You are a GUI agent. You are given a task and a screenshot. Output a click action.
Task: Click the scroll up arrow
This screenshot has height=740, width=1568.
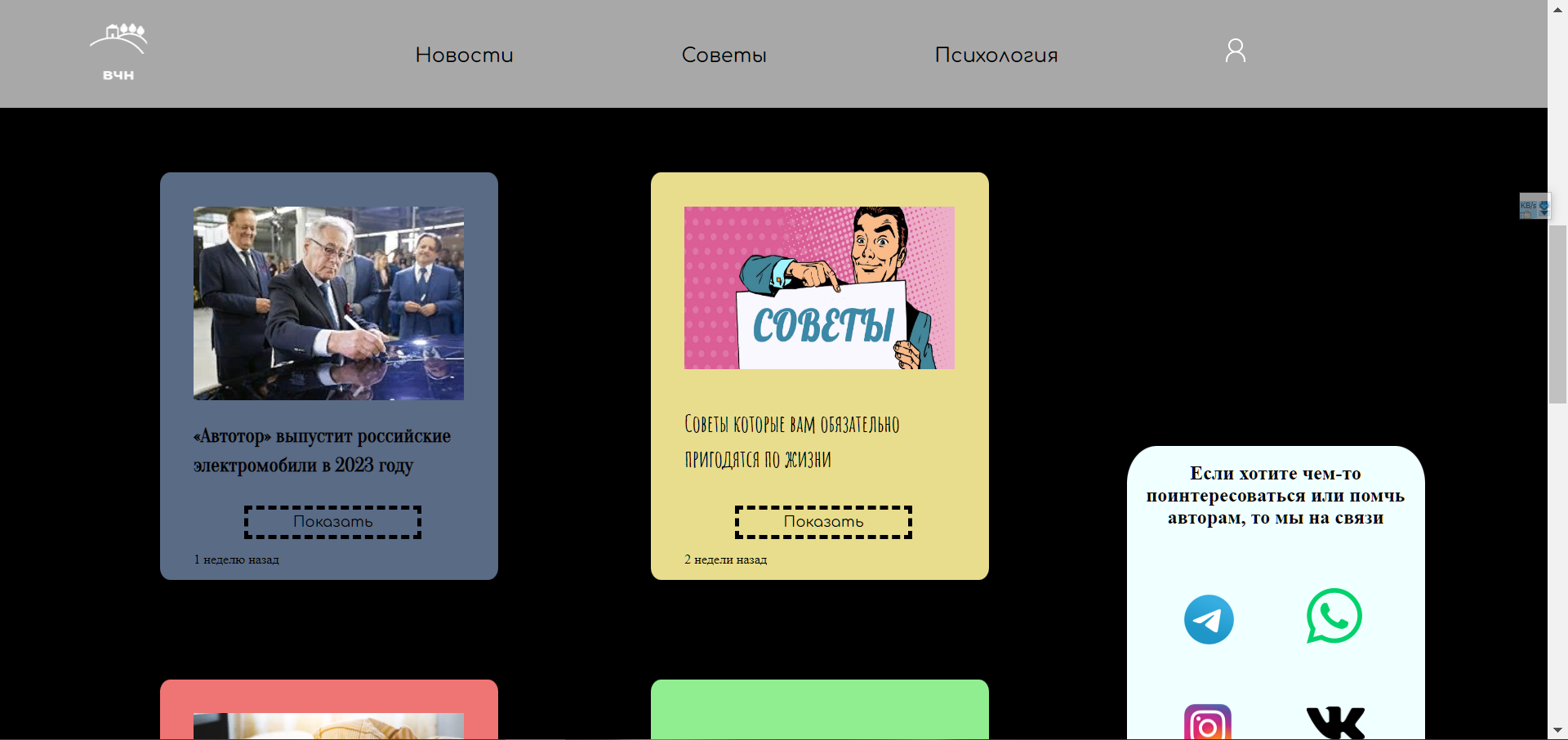coord(1557,8)
